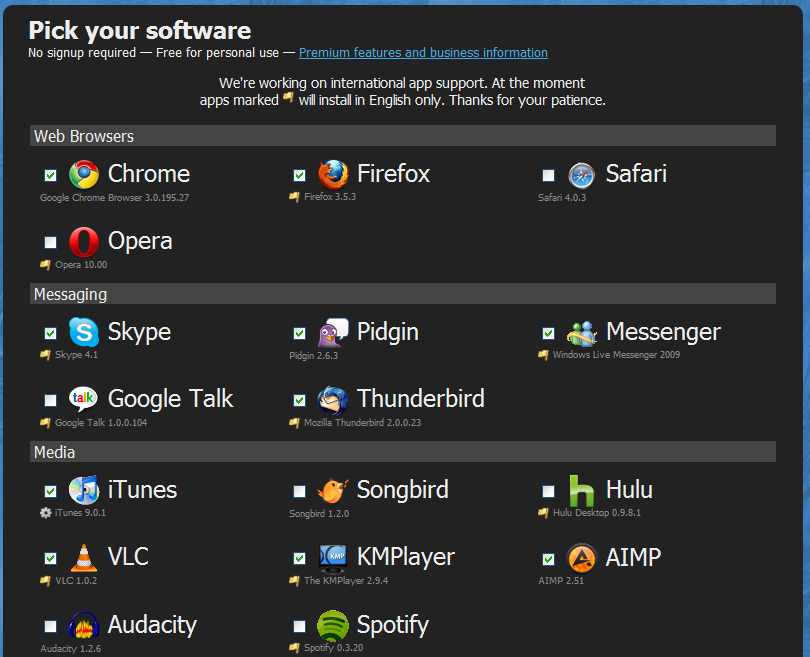This screenshot has width=810, height=657.
Task: Click the Windows Live Messenger icon
Action: tap(582, 333)
